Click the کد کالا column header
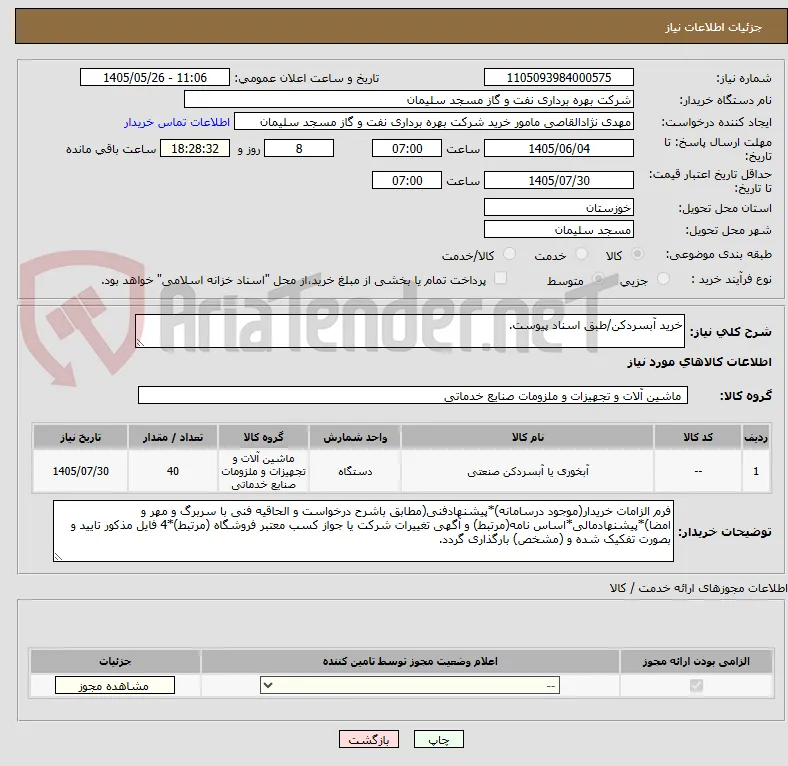This screenshot has width=788, height=766. click(x=698, y=437)
